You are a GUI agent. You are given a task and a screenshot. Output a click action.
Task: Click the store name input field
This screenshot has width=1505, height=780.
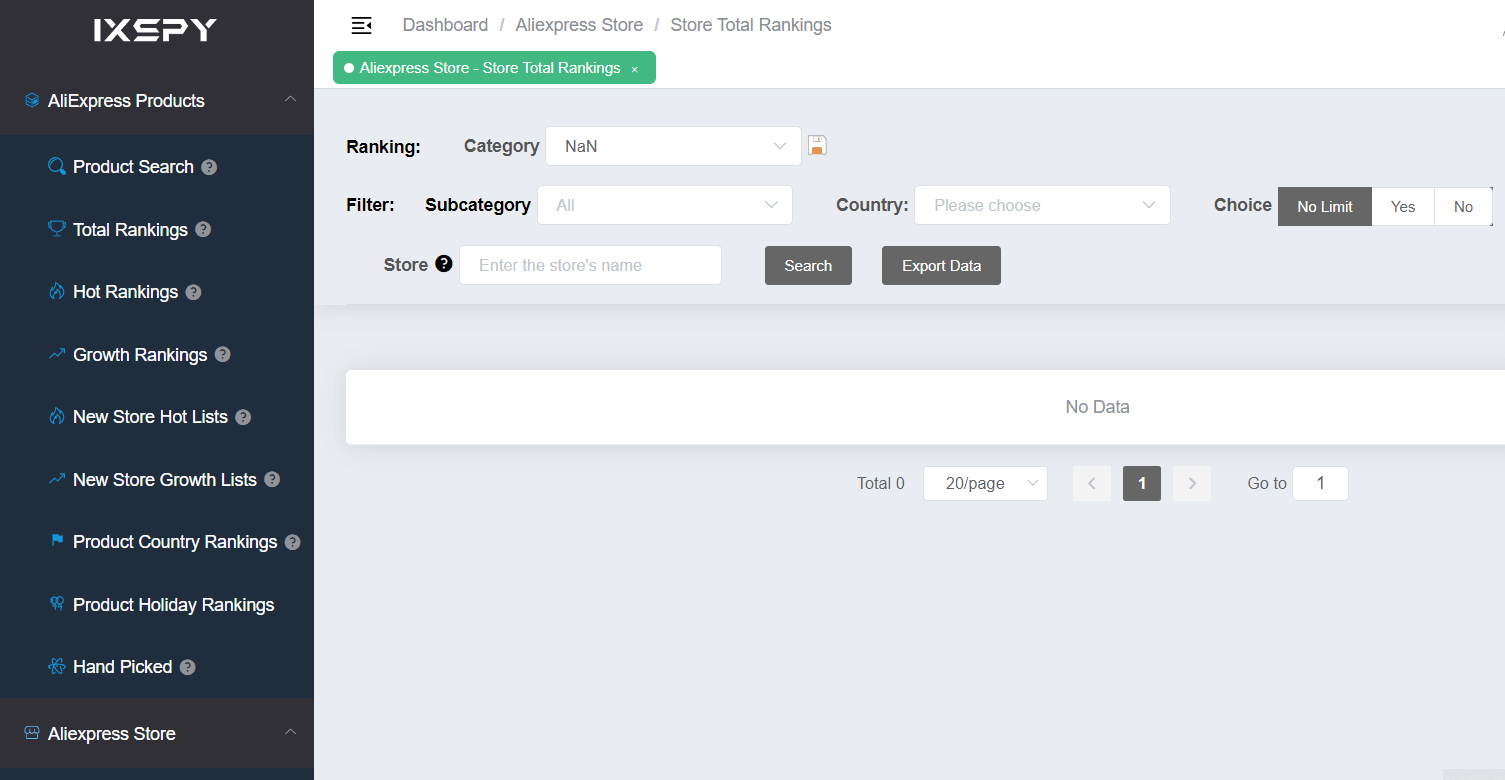[x=590, y=265]
